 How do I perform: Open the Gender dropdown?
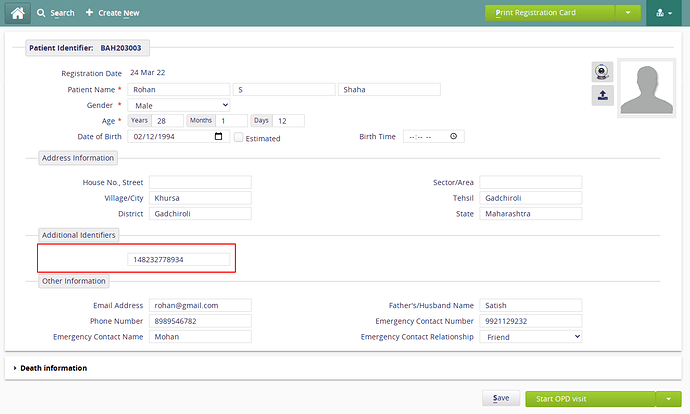click(x=179, y=105)
